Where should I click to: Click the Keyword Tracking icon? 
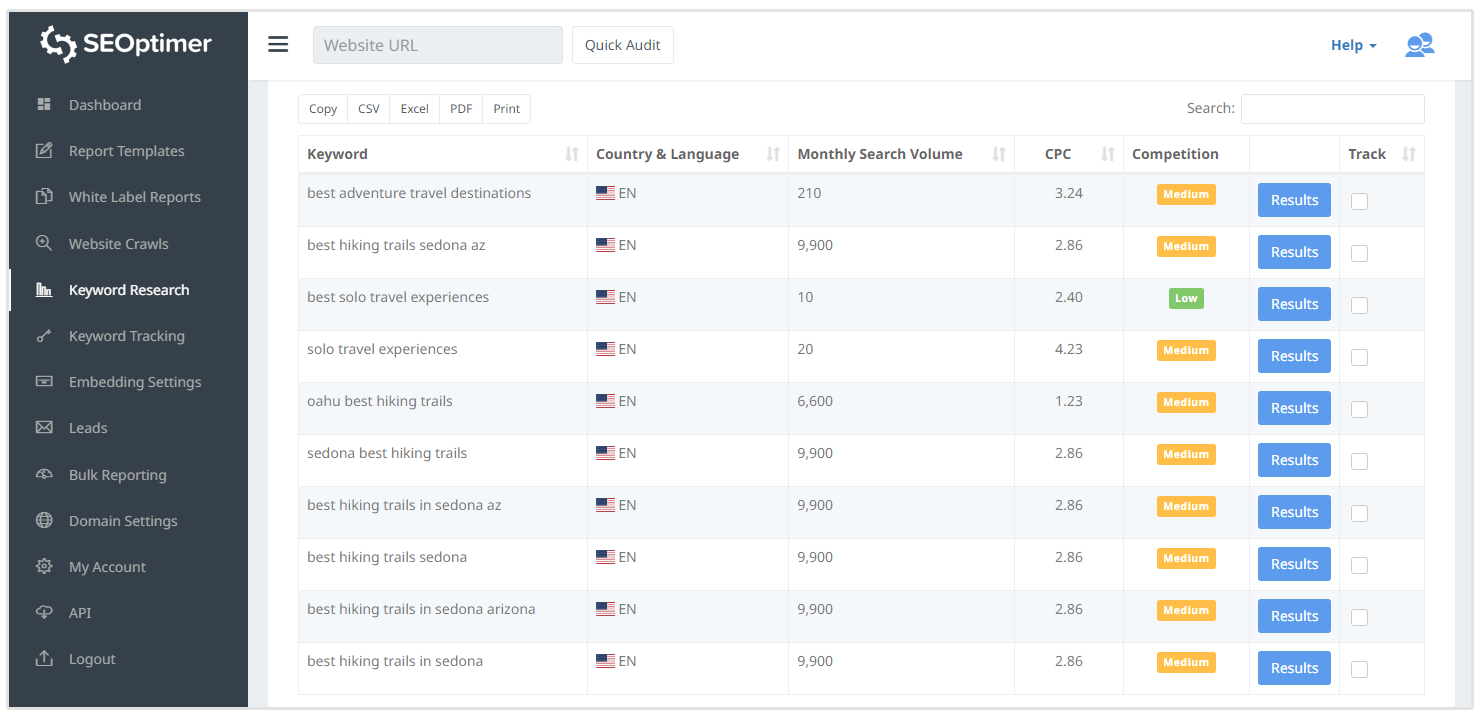tap(44, 336)
